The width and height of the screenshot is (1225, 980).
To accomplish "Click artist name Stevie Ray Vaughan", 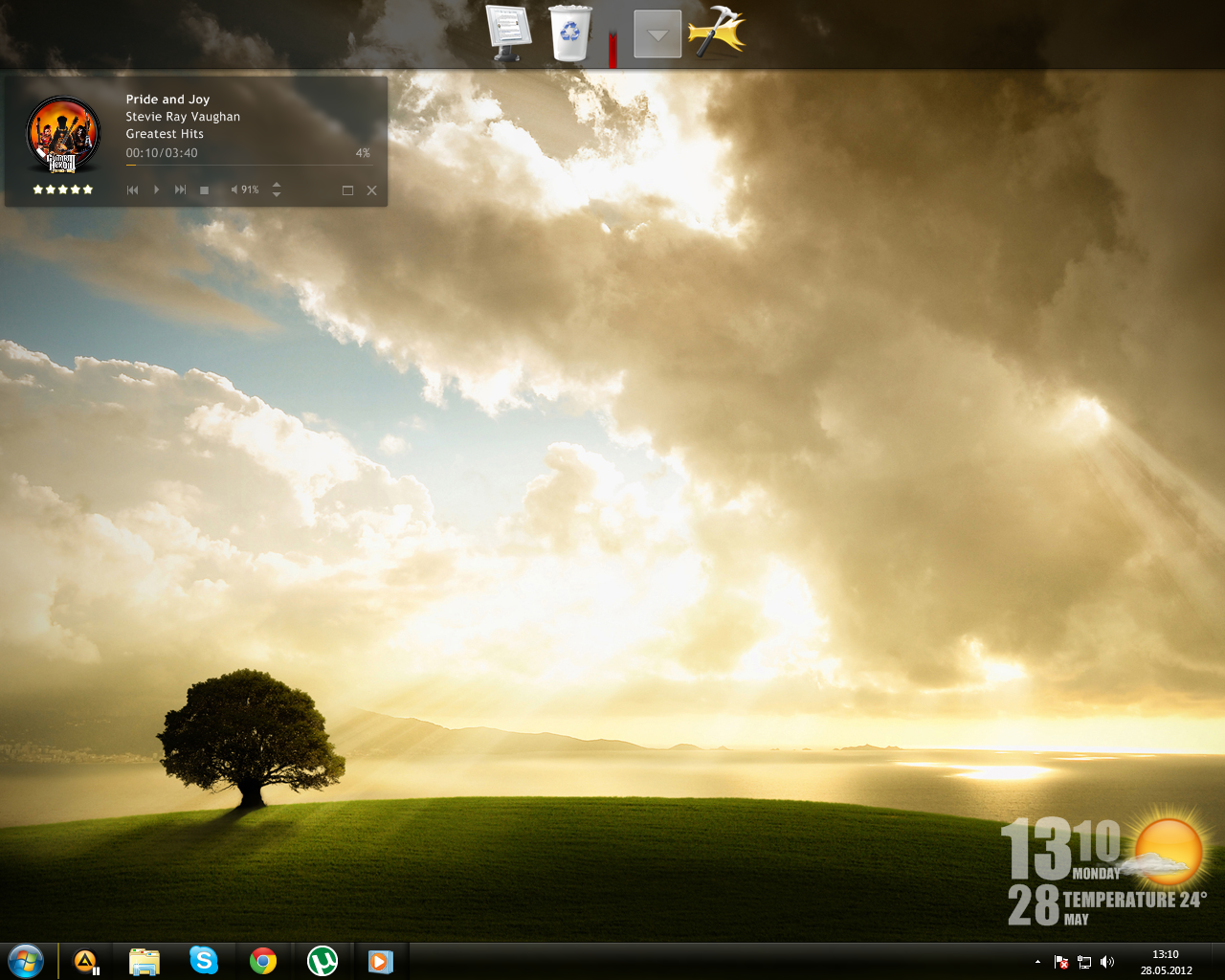I will 183,117.
